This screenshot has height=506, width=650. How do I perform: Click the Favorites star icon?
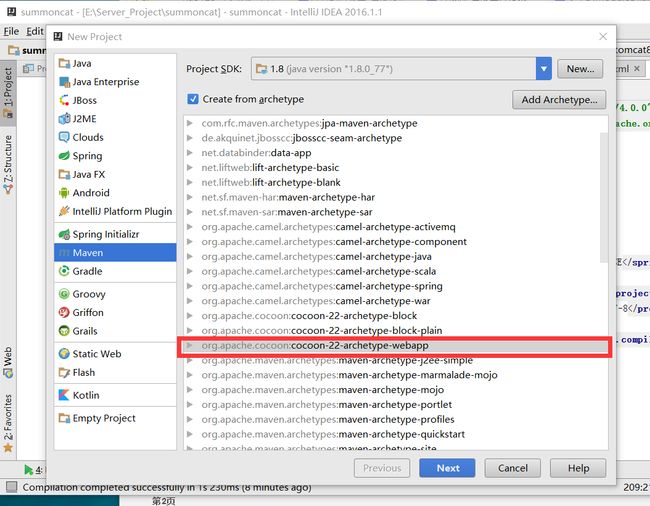tap(8, 448)
